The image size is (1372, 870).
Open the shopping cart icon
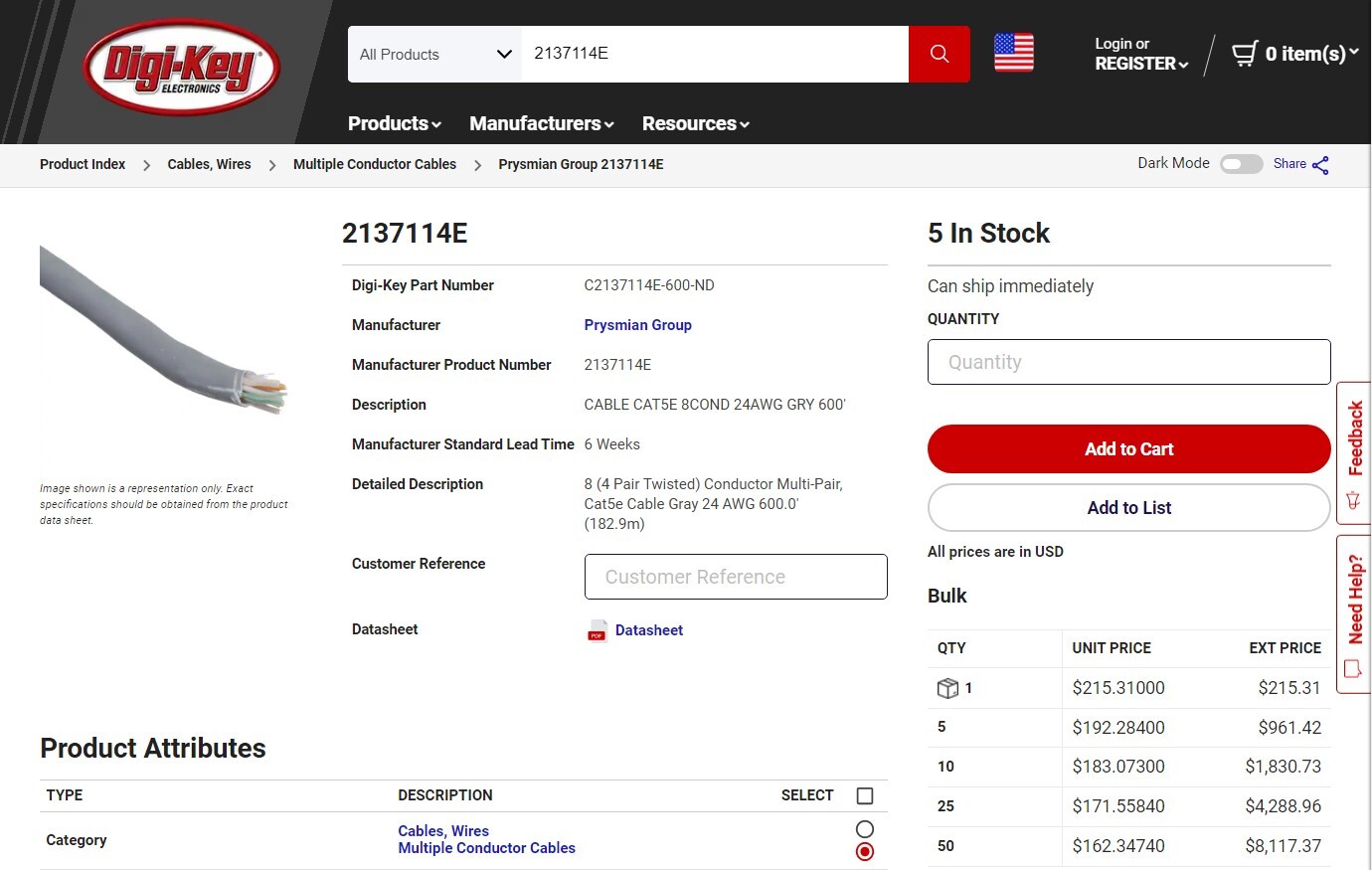click(x=1245, y=54)
